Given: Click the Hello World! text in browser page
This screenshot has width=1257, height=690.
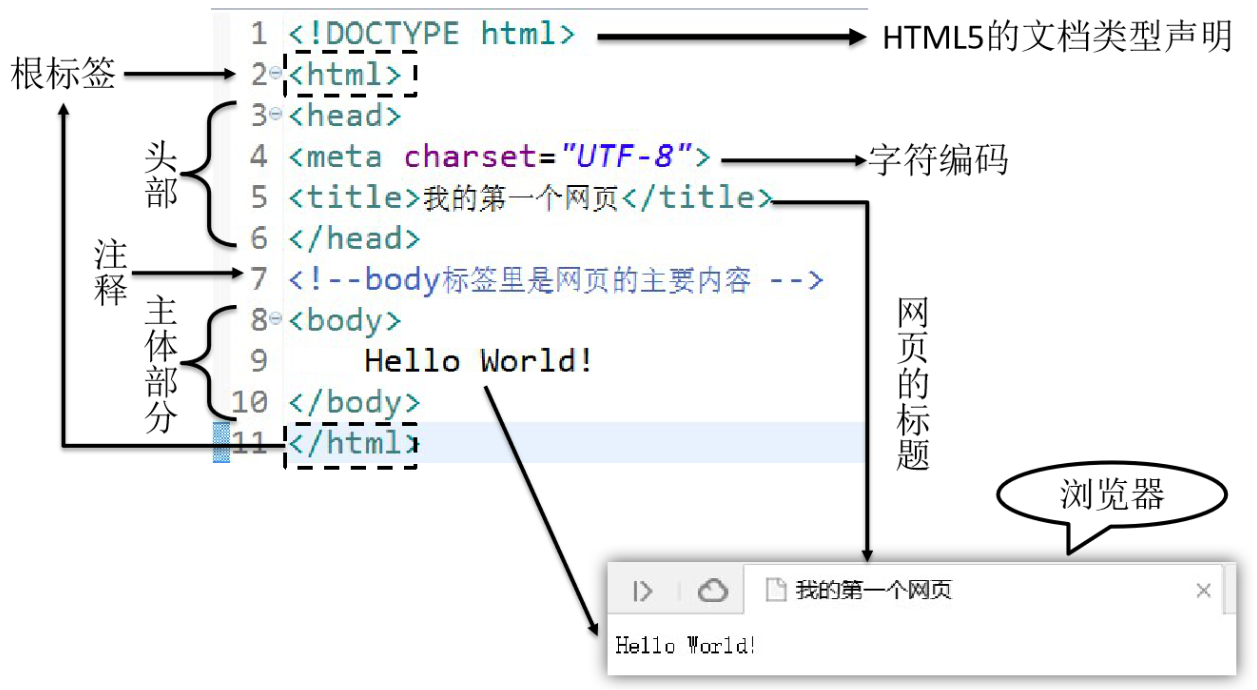Looking at the screenshot, I should tap(686, 646).
